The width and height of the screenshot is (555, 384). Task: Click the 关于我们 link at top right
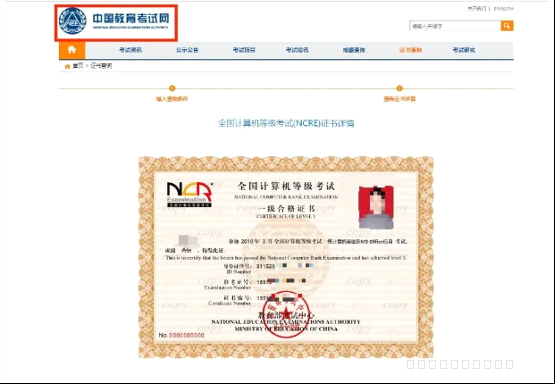pos(477,8)
